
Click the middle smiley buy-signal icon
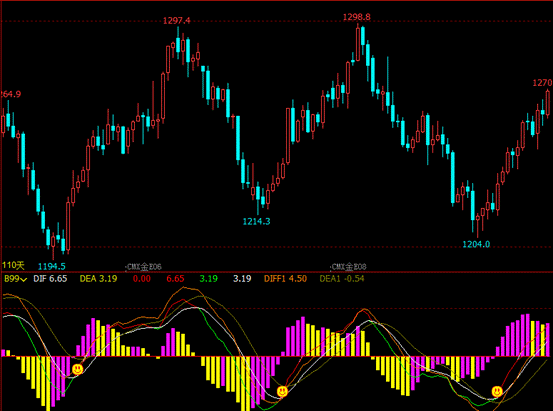282,391
